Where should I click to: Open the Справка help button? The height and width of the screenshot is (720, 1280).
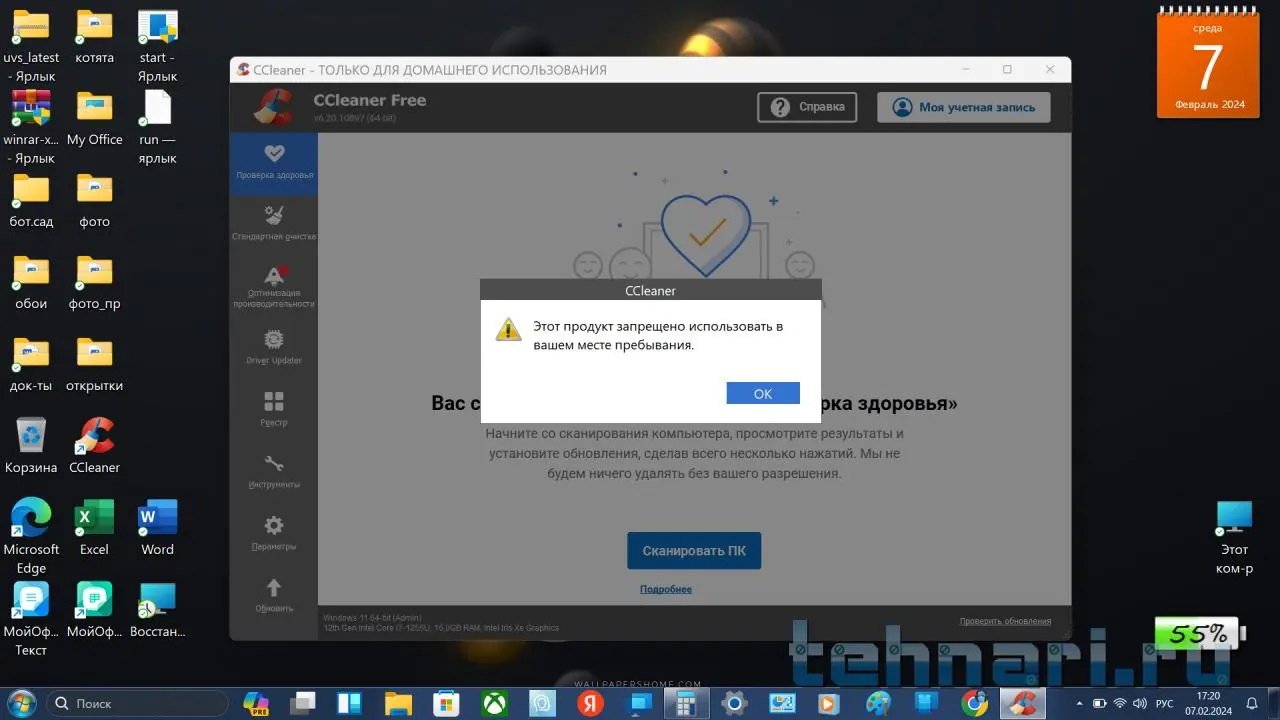point(807,107)
